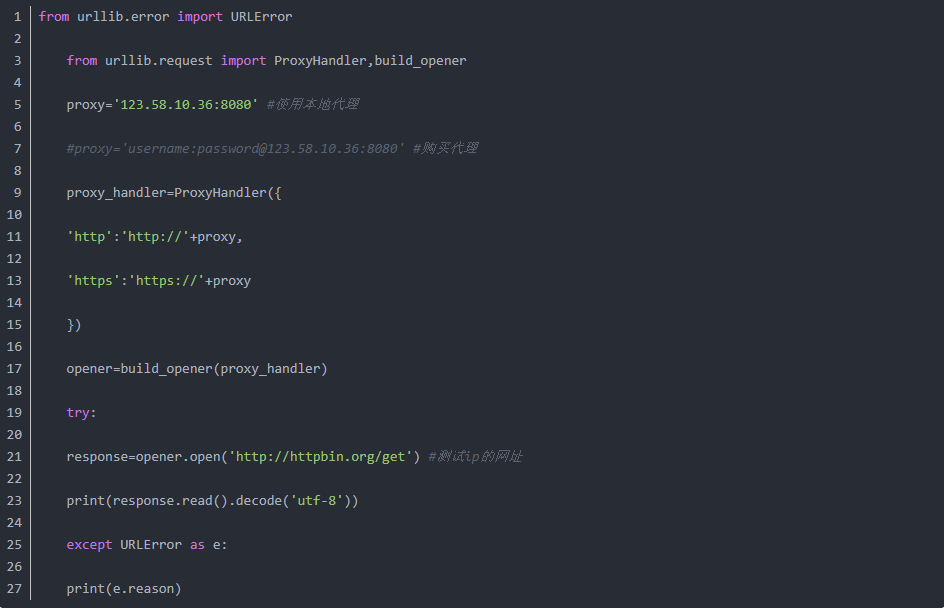Click the 'utf-8' string on line 23
944x609 pixels.
[x=317, y=501]
